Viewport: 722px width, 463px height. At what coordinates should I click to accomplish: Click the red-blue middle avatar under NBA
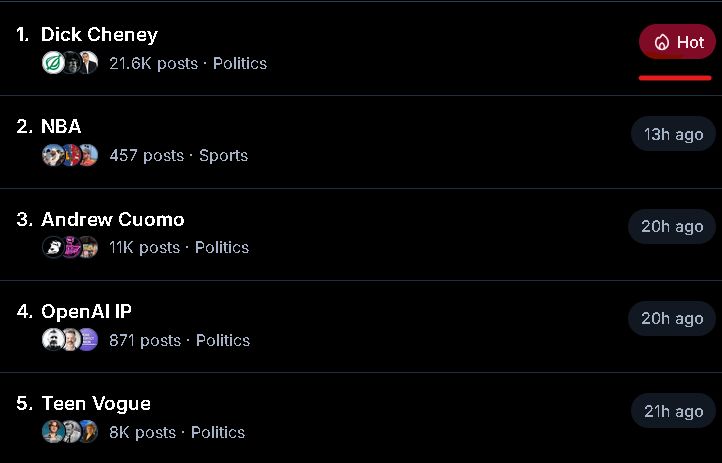coord(70,155)
